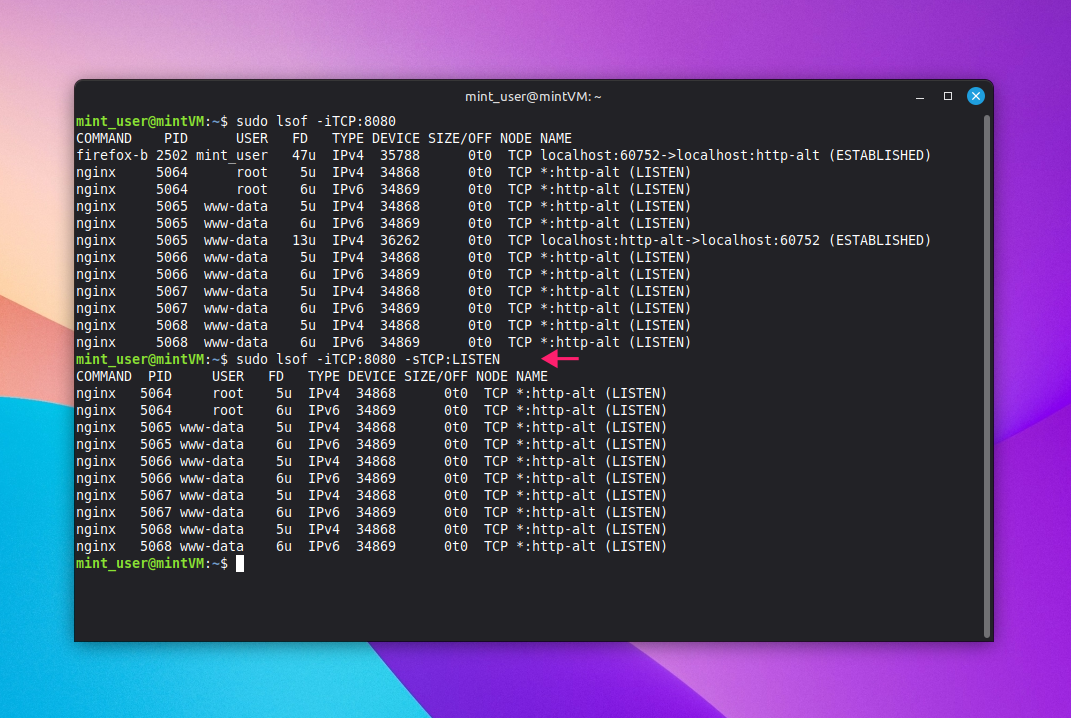1071x718 pixels.
Task: Click the second output's DEVICE header
Action: point(372,376)
